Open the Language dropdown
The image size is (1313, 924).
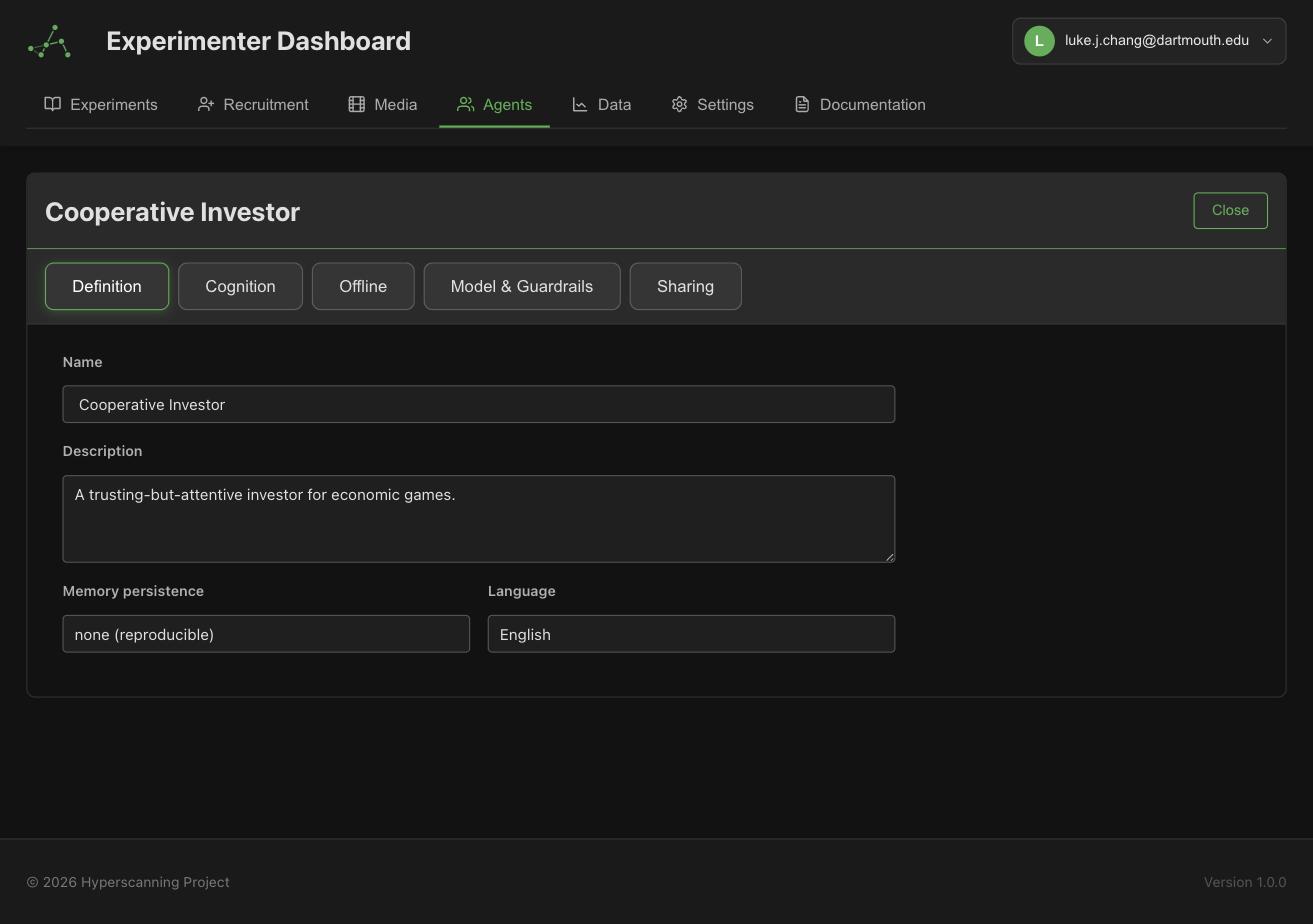[x=691, y=634]
